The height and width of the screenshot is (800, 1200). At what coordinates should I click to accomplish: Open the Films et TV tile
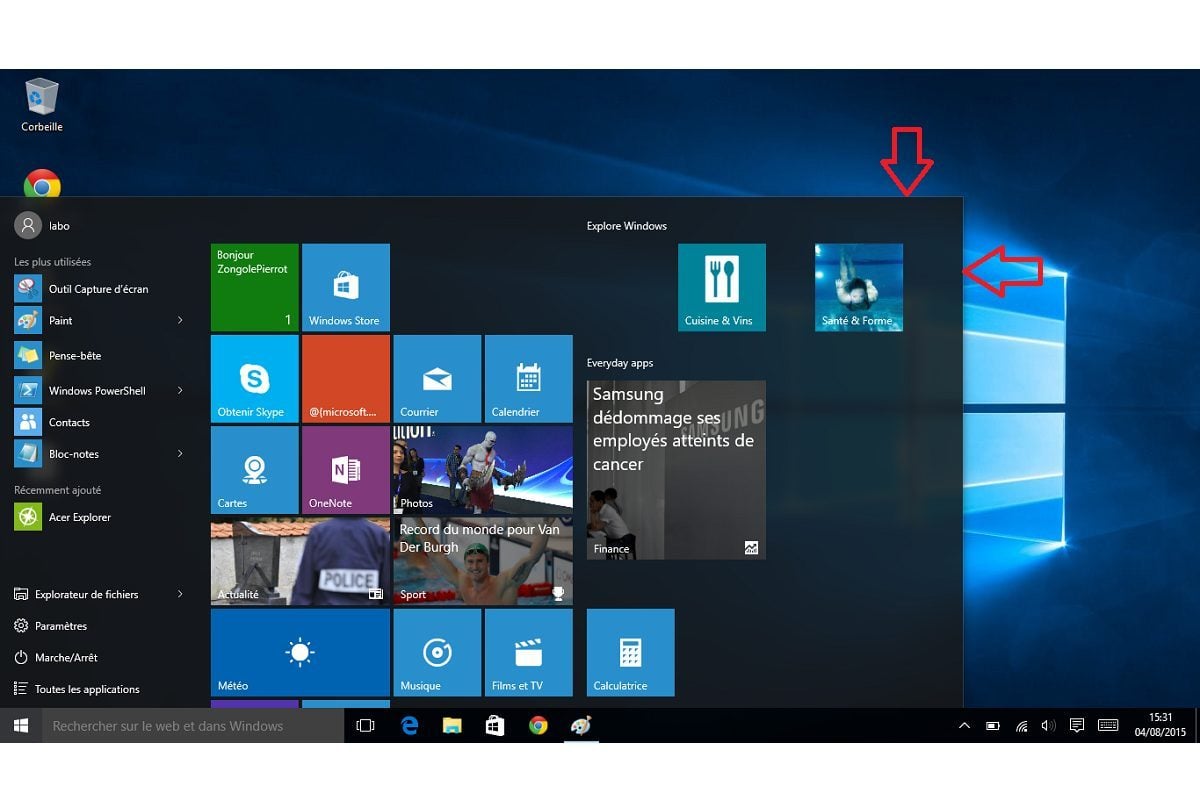click(529, 652)
